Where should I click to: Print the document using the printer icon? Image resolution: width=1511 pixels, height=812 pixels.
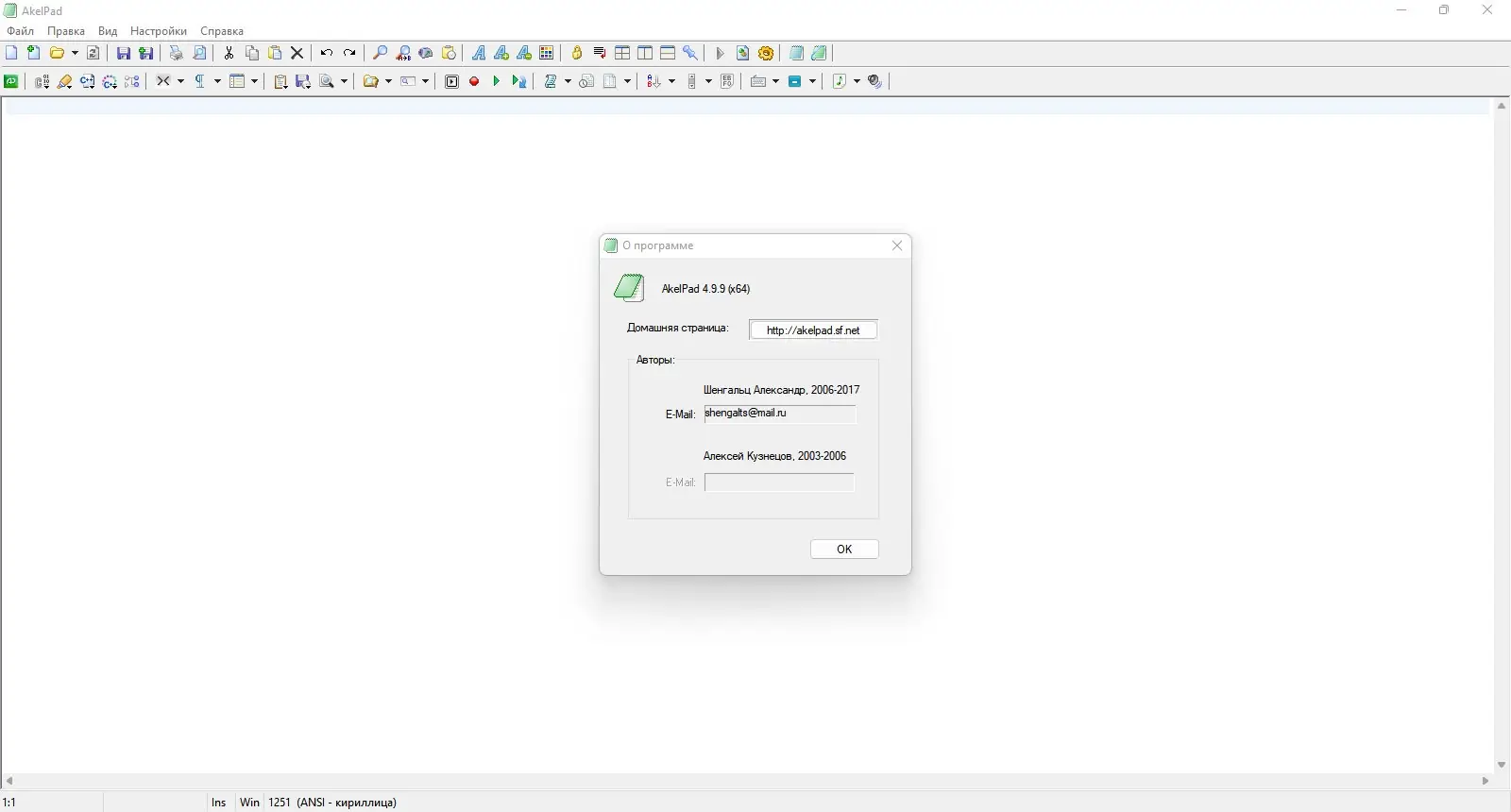point(177,53)
